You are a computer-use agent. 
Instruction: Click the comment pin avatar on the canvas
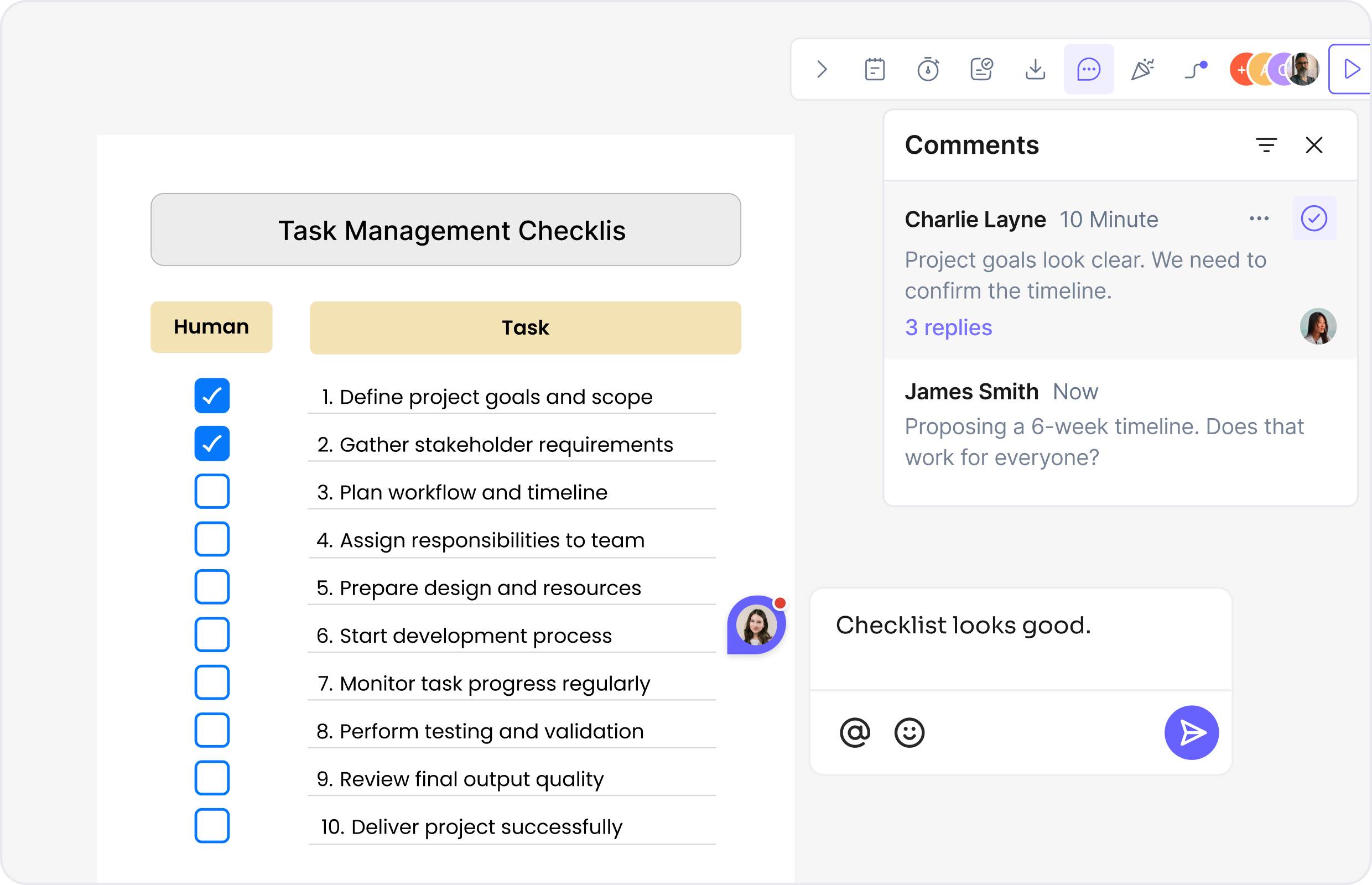point(755,624)
